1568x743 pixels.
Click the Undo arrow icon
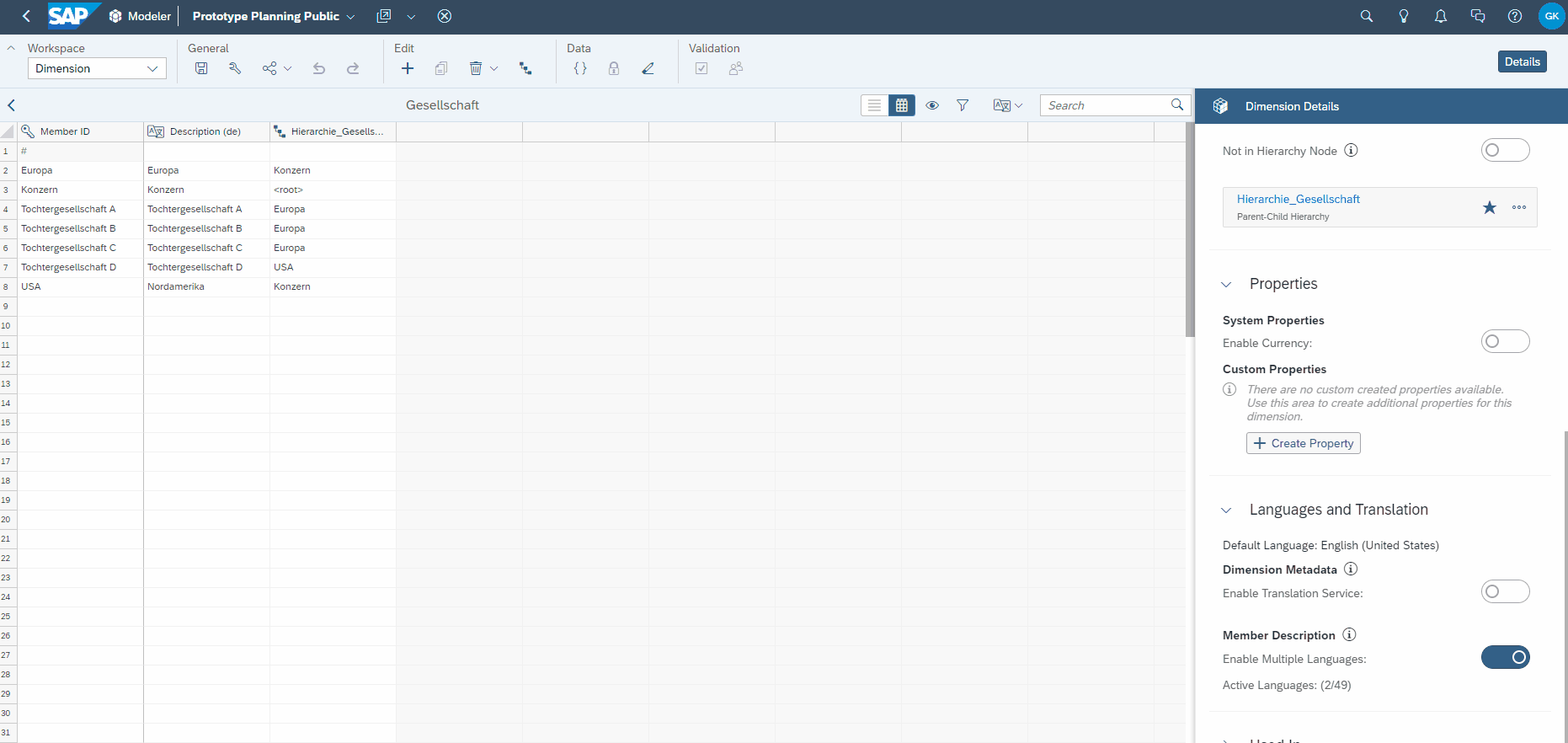319,68
